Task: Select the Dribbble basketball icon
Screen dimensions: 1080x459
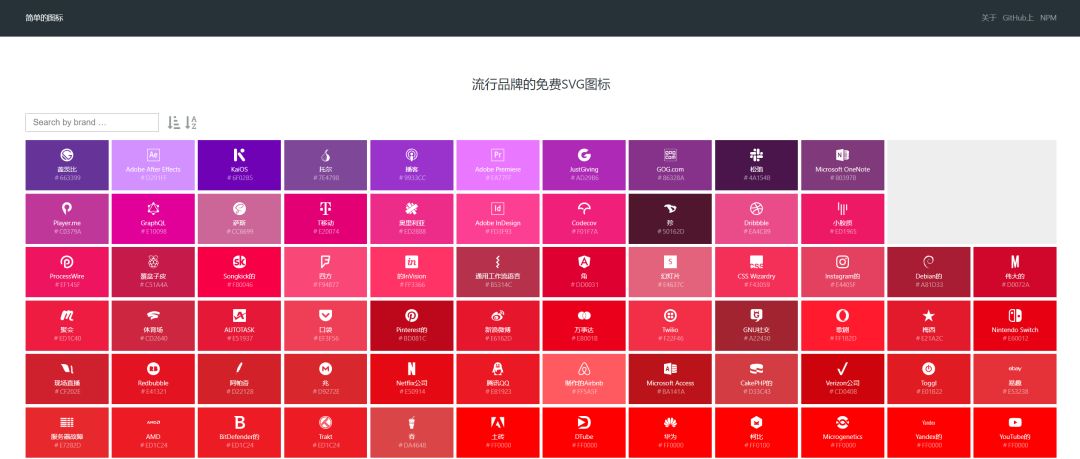Action: tap(756, 218)
